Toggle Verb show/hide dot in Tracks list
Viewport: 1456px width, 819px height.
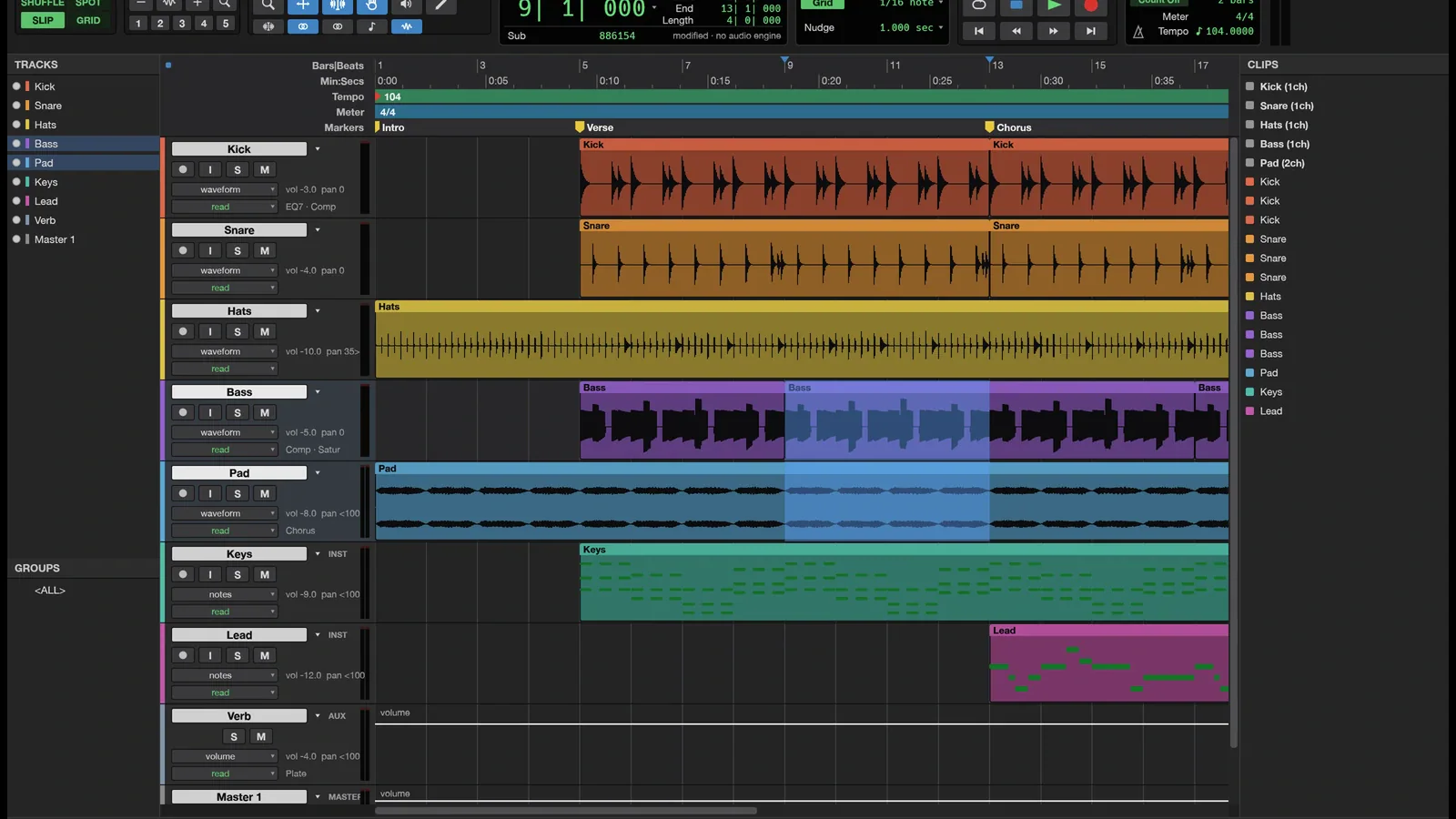(x=16, y=220)
